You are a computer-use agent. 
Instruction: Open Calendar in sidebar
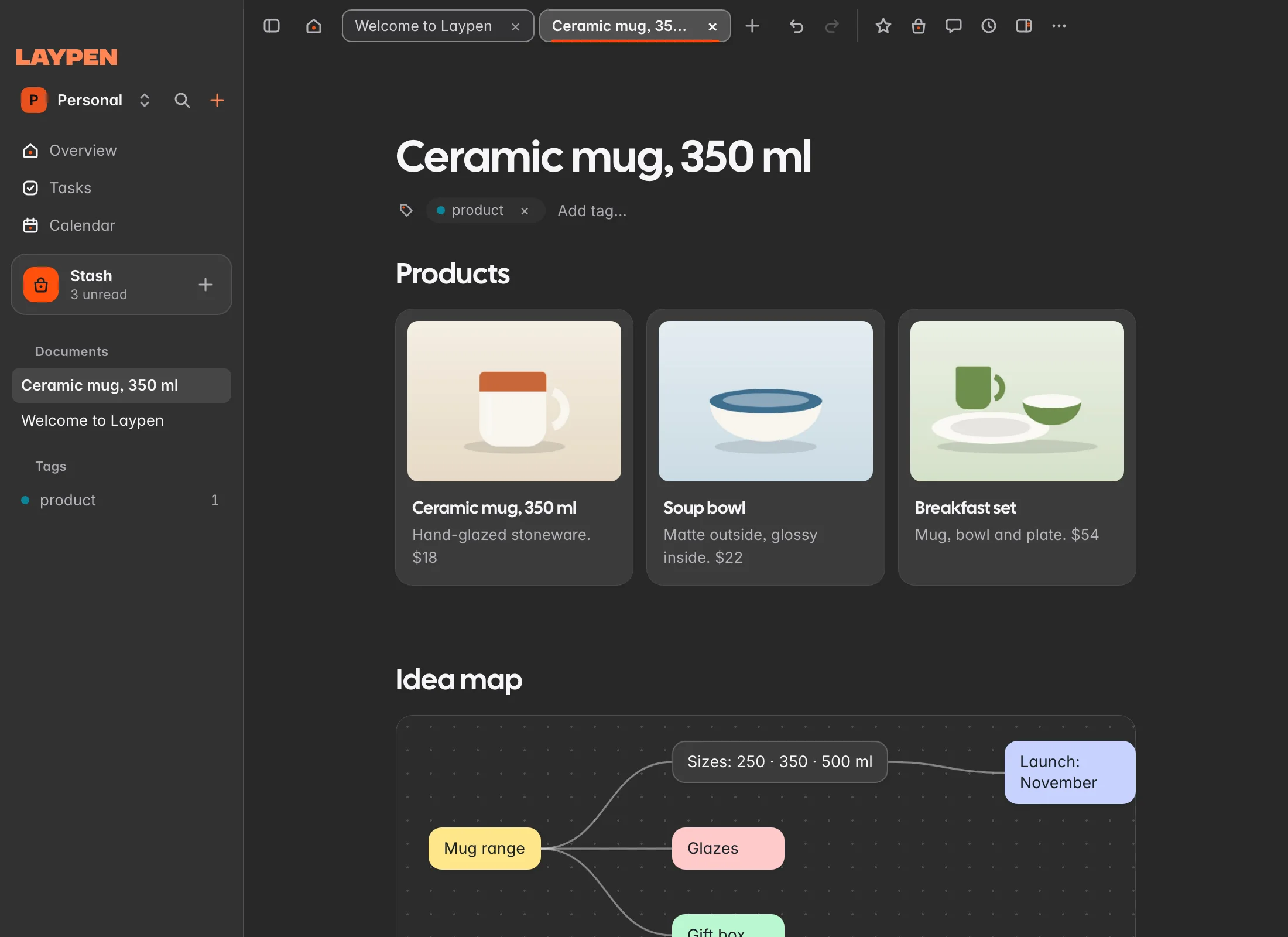point(122,225)
